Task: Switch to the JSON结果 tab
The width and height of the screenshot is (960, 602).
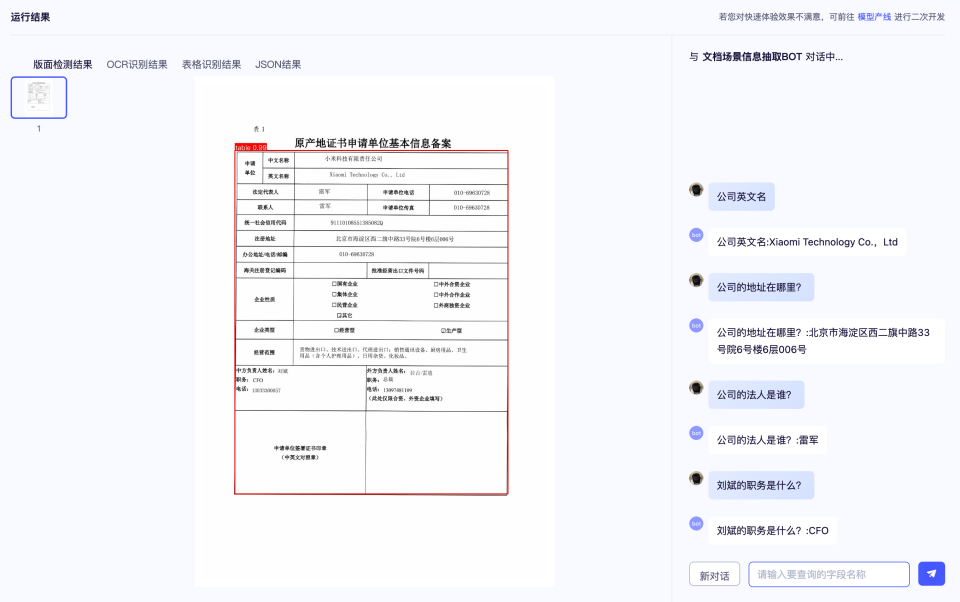Action: 278,64
